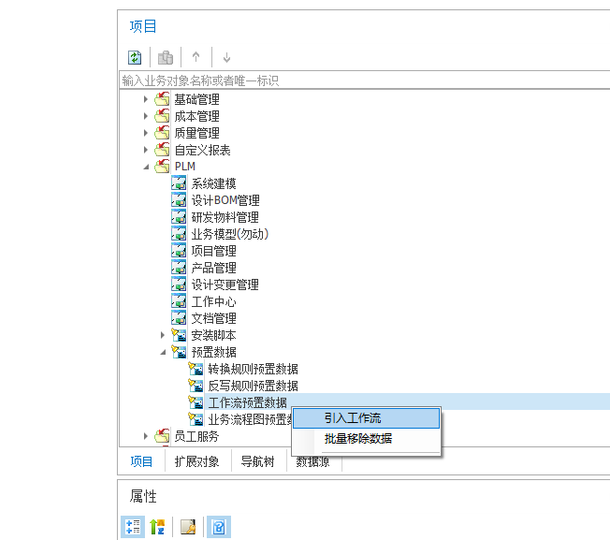Click the move up arrow icon

(196, 57)
